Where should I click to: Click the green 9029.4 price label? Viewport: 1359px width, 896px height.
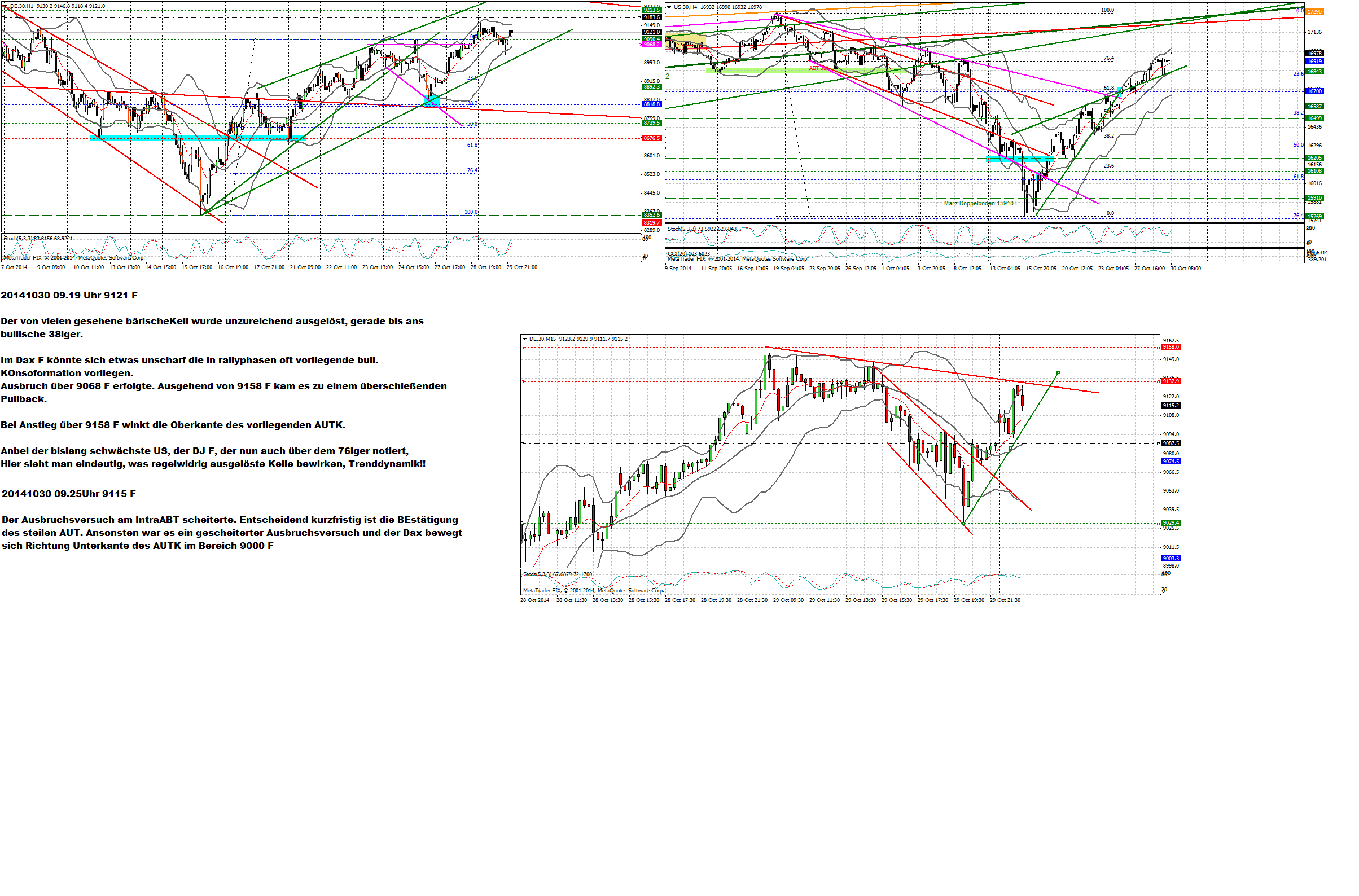pyautogui.click(x=1171, y=524)
